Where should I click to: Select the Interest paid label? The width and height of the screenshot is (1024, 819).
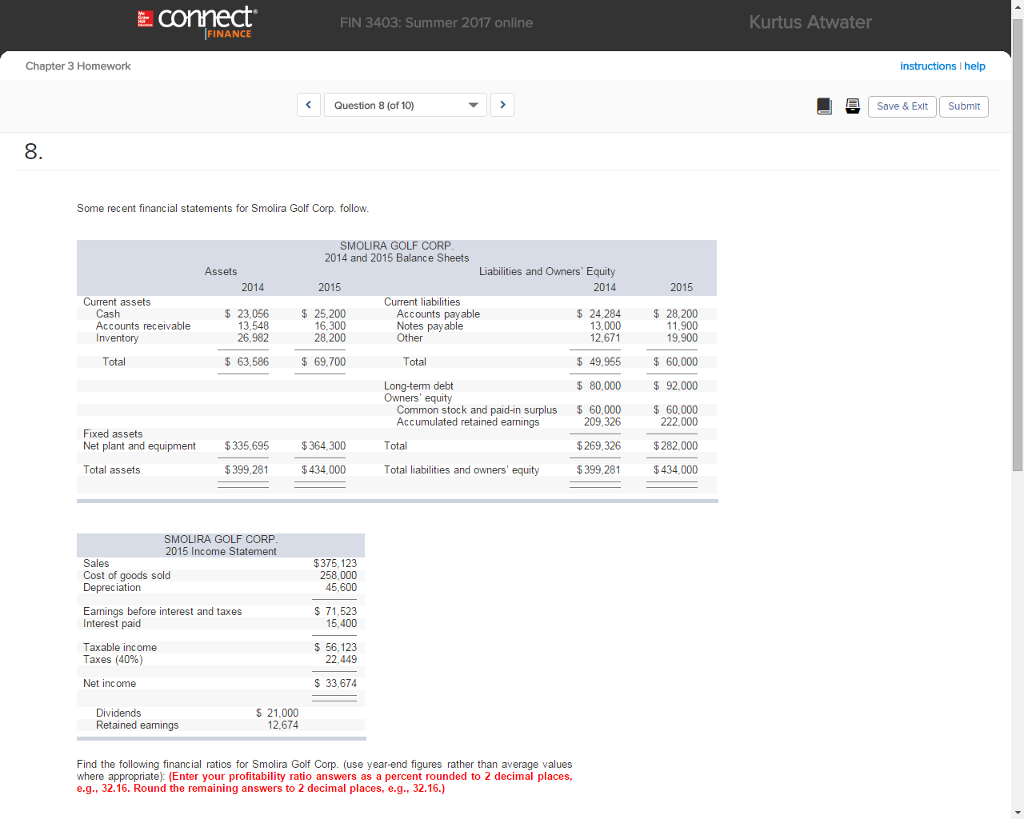pos(112,624)
